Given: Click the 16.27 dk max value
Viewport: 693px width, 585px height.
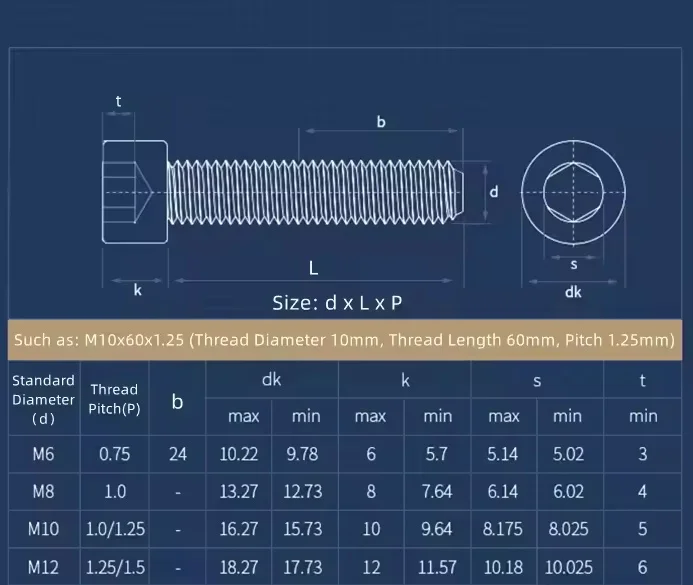Looking at the screenshot, I should coord(239,529).
